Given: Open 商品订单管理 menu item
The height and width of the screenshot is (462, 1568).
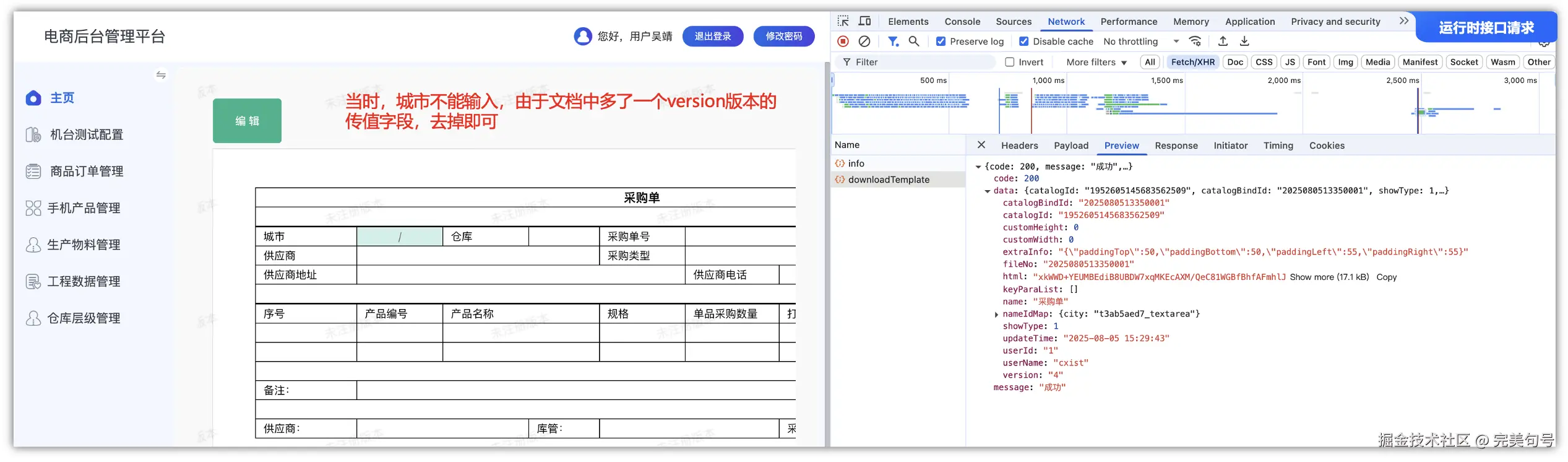Looking at the screenshot, I should tap(87, 172).
